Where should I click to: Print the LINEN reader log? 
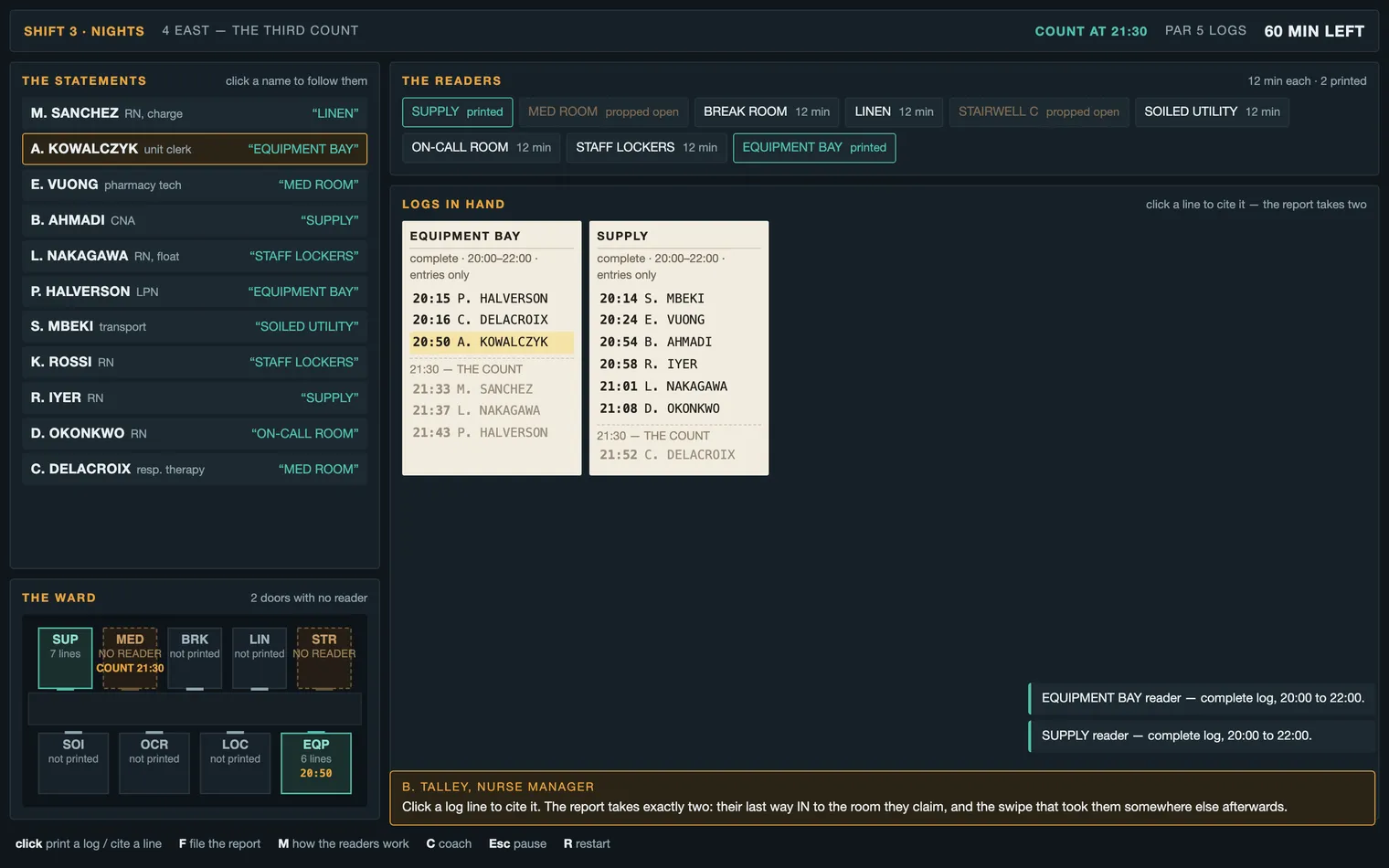coord(894,111)
